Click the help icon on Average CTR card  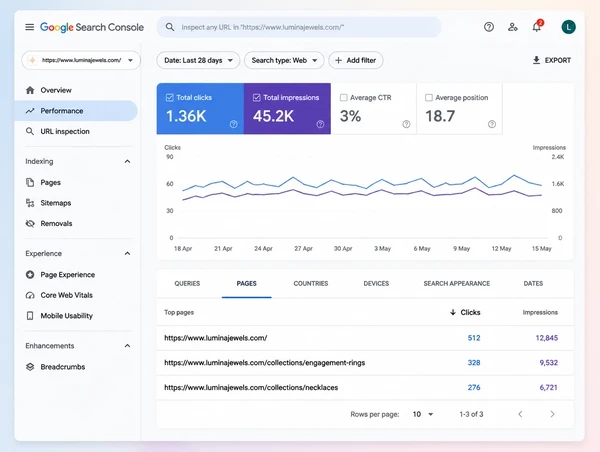coord(406,124)
